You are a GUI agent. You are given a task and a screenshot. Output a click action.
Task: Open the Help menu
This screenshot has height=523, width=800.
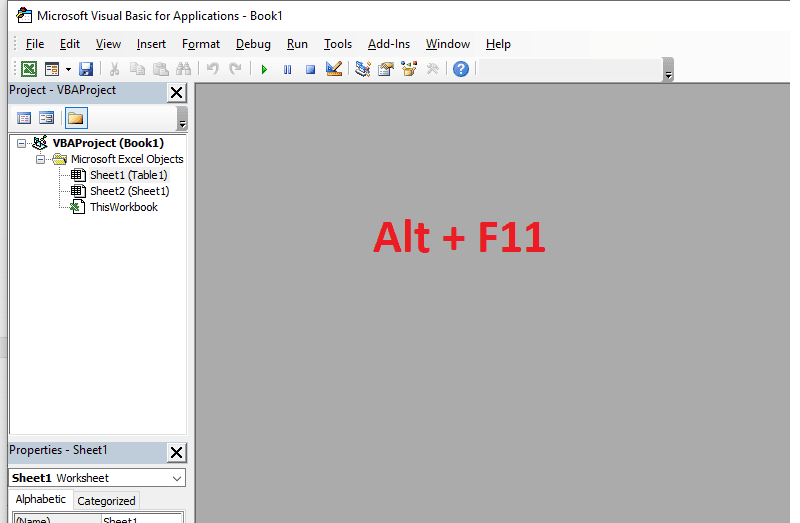[498, 44]
